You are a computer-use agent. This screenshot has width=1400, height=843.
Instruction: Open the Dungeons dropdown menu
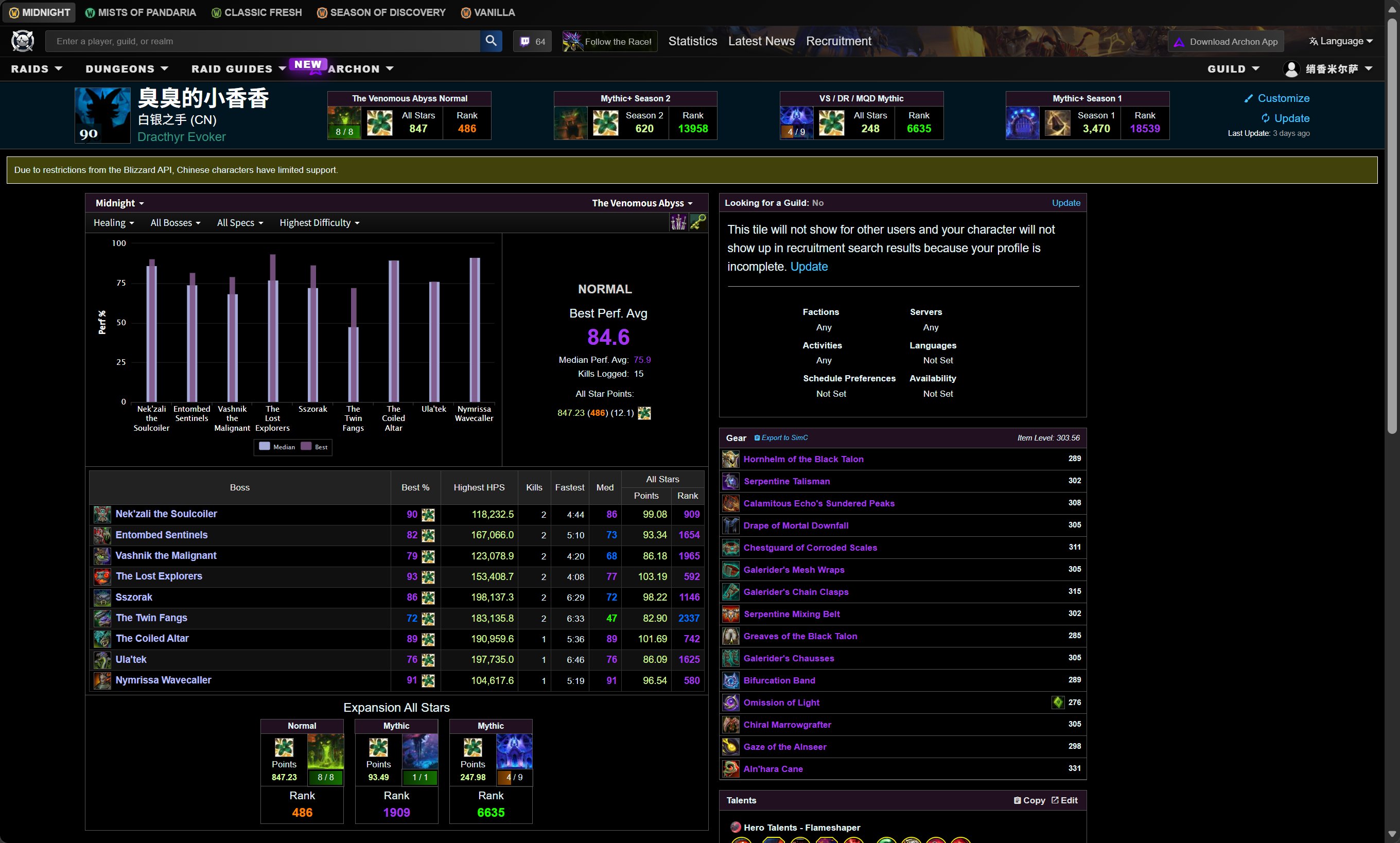coord(127,69)
